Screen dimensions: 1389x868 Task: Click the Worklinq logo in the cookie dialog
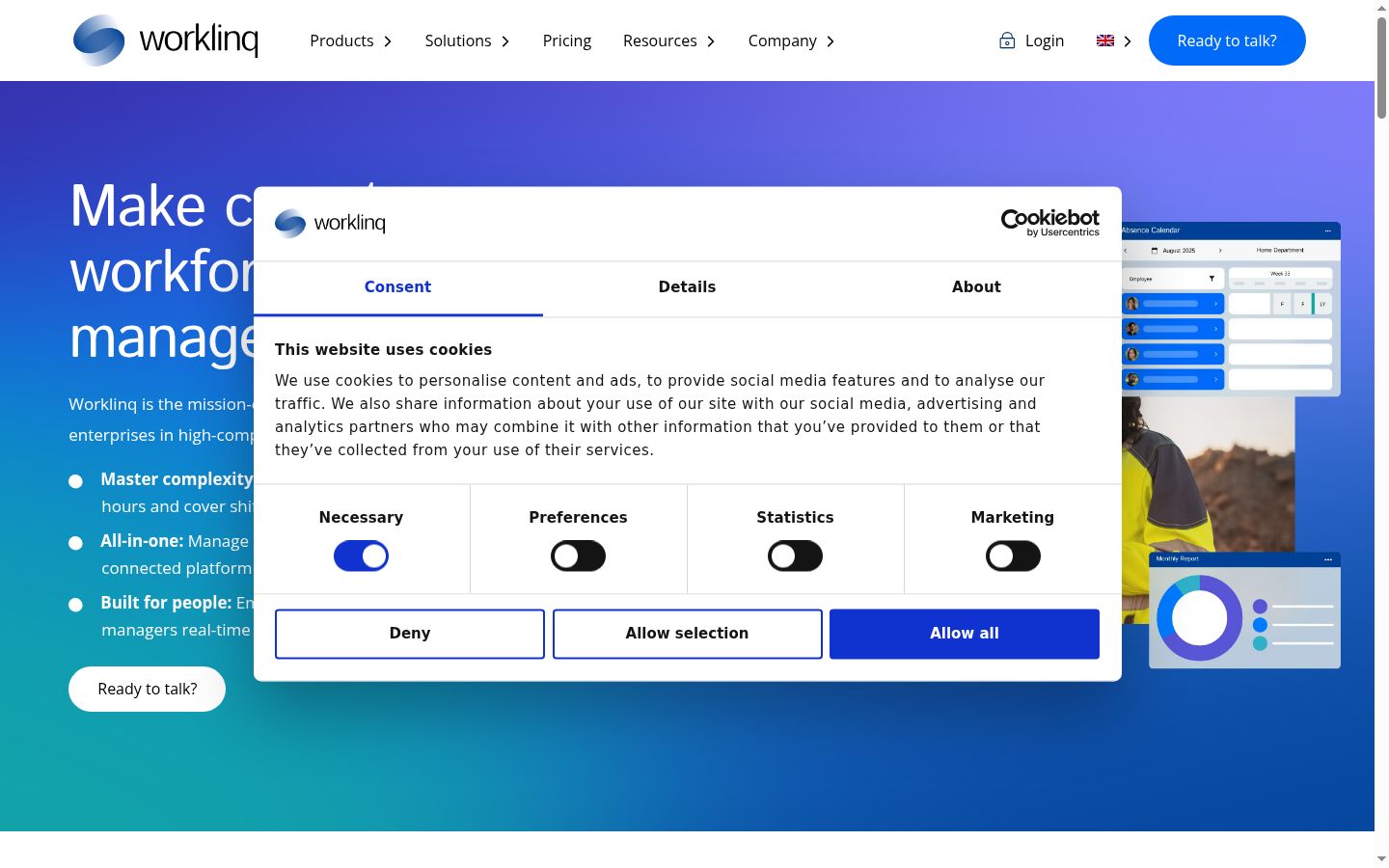click(x=330, y=223)
